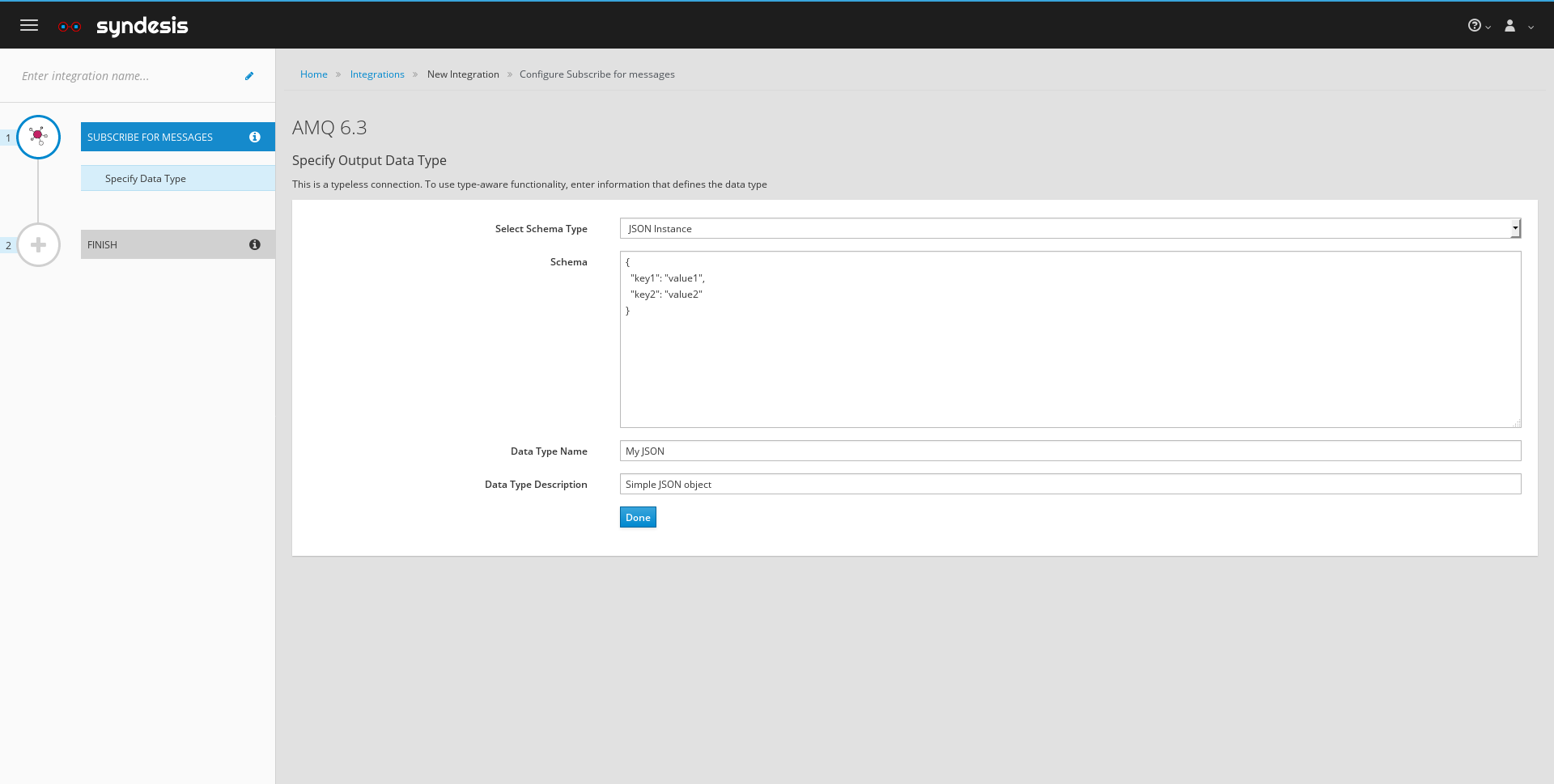1554x784 pixels.
Task: Click the Syndesis logo
Action: [x=123, y=26]
